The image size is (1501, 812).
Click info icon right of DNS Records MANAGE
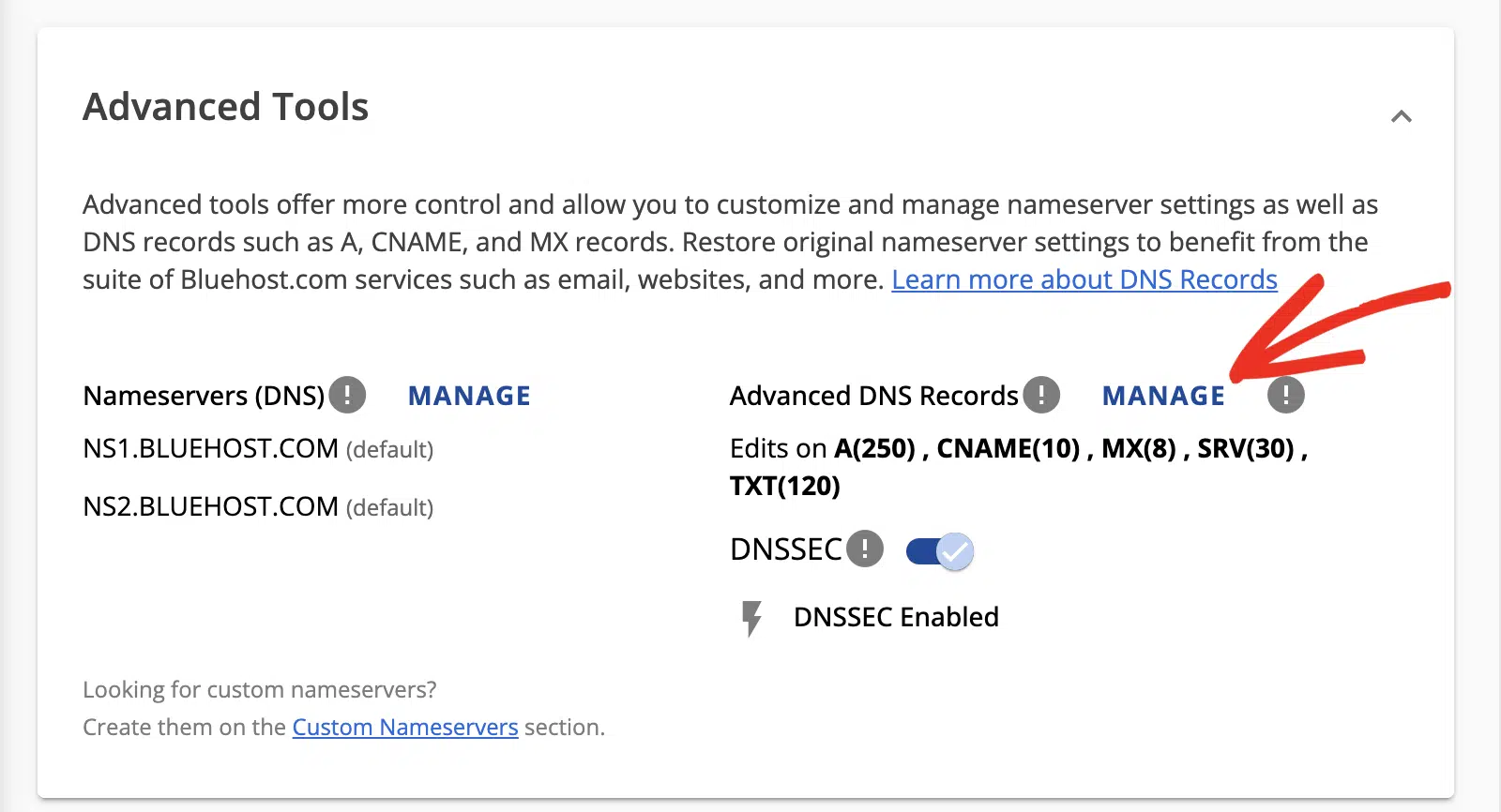[x=1286, y=395]
